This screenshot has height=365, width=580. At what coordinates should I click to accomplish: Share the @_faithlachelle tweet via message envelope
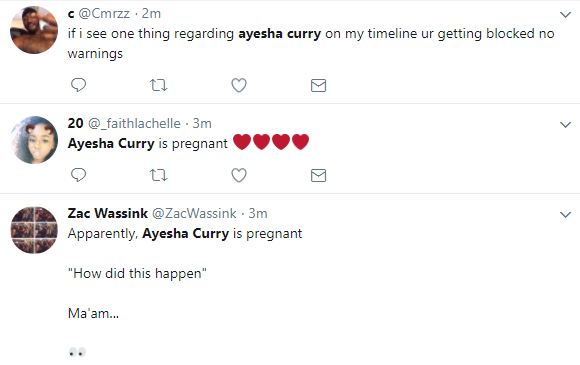(x=318, y=175)
